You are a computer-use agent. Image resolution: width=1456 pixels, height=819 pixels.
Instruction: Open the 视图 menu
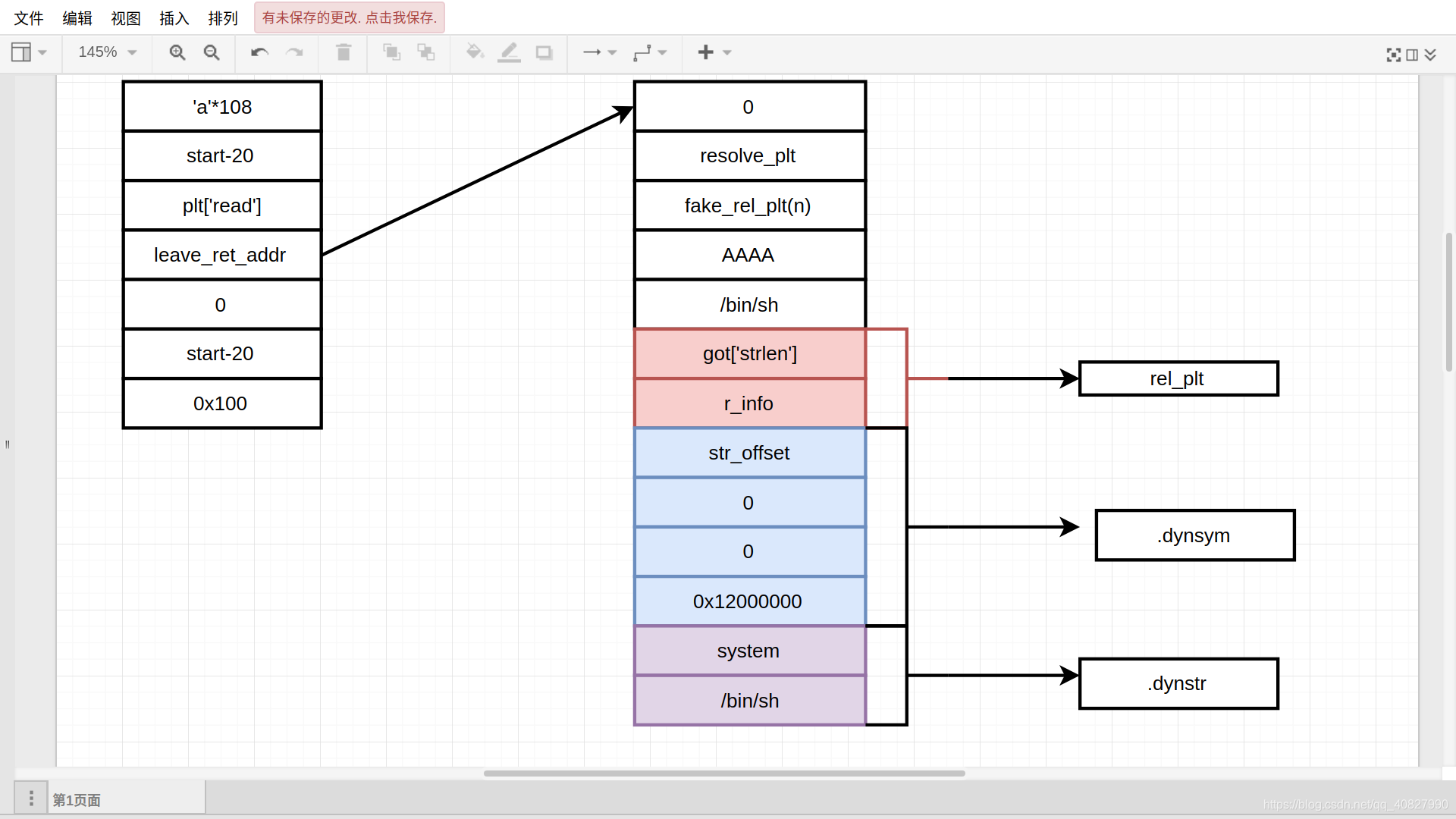coord(126,18)
